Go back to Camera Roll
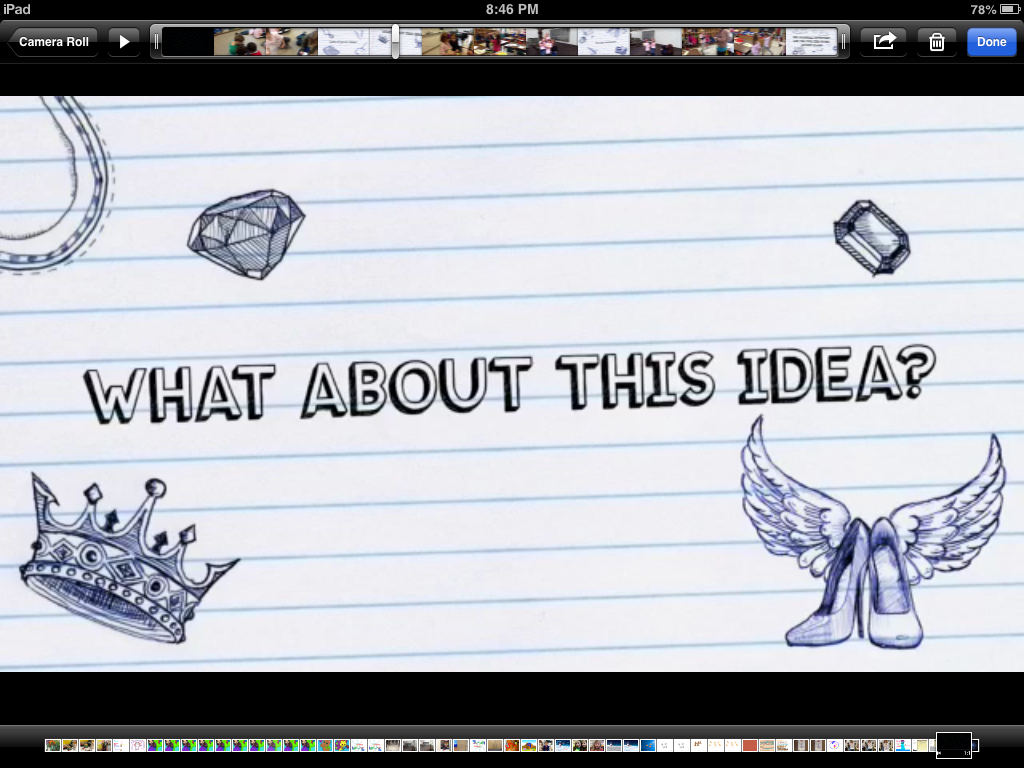Screen dimensions: 1024x768 tap(53, 42)
